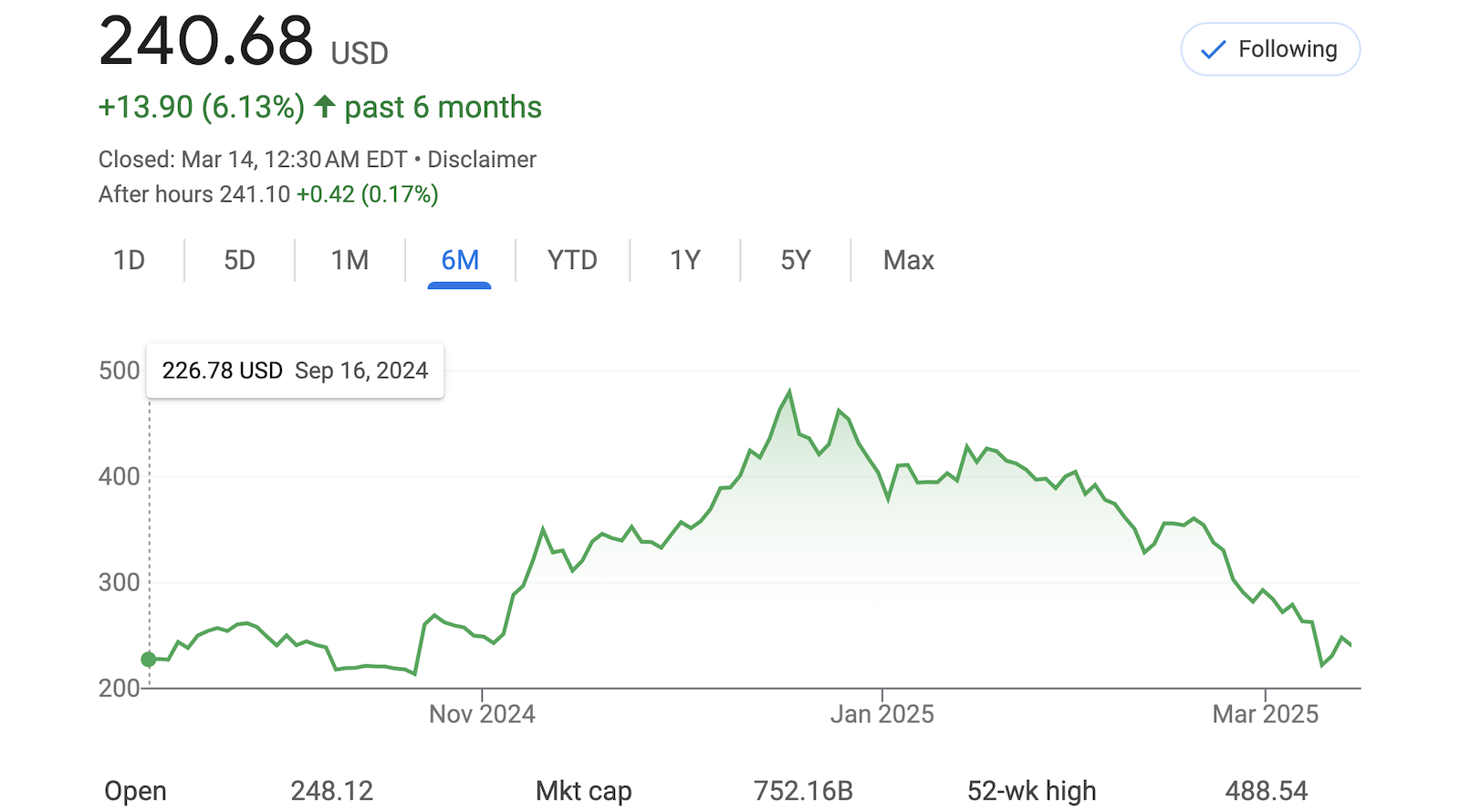Open the Disclaimer link
This screenshot has height=812, width=1460.
pos(482,160)
